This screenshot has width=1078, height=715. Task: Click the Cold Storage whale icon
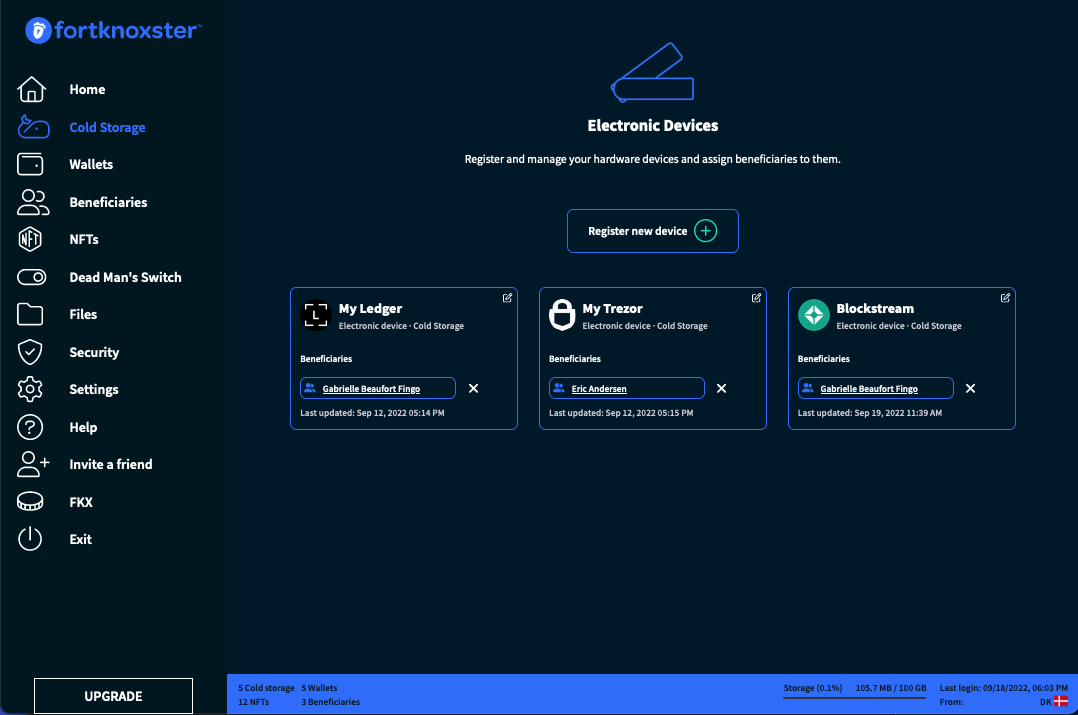click(33, 126)
